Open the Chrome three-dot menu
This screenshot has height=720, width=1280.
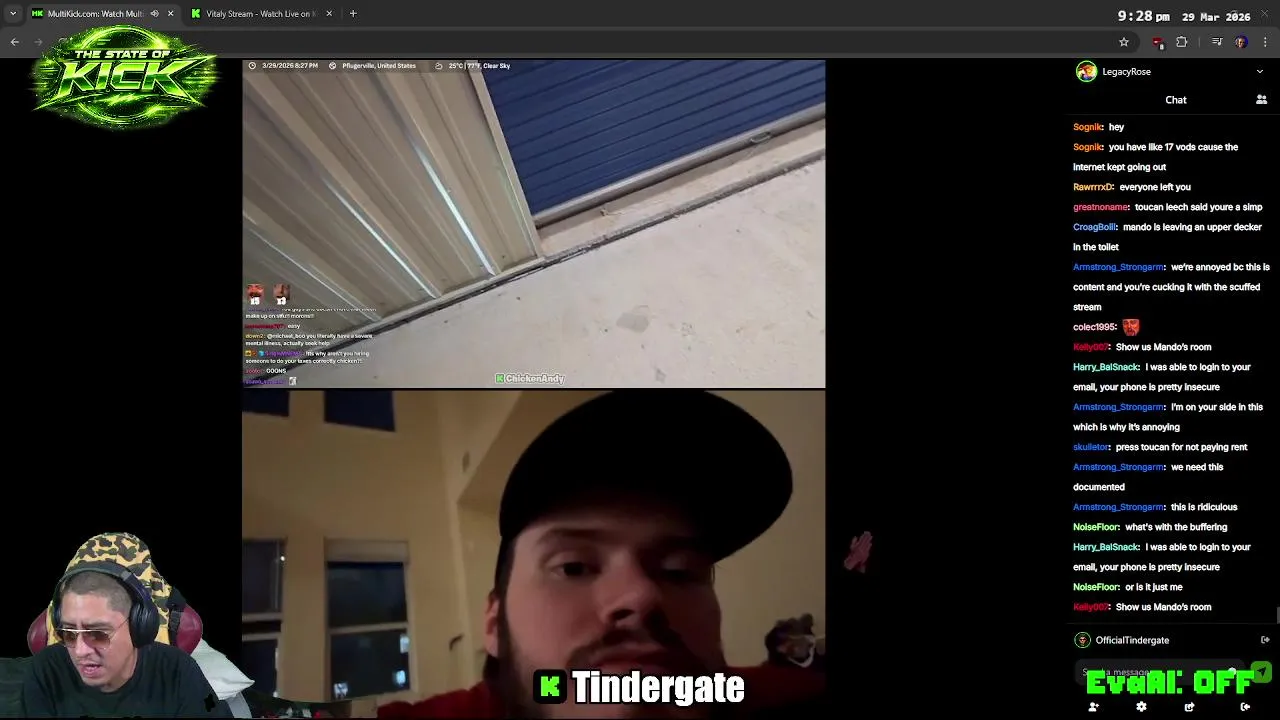[1265, 42]
